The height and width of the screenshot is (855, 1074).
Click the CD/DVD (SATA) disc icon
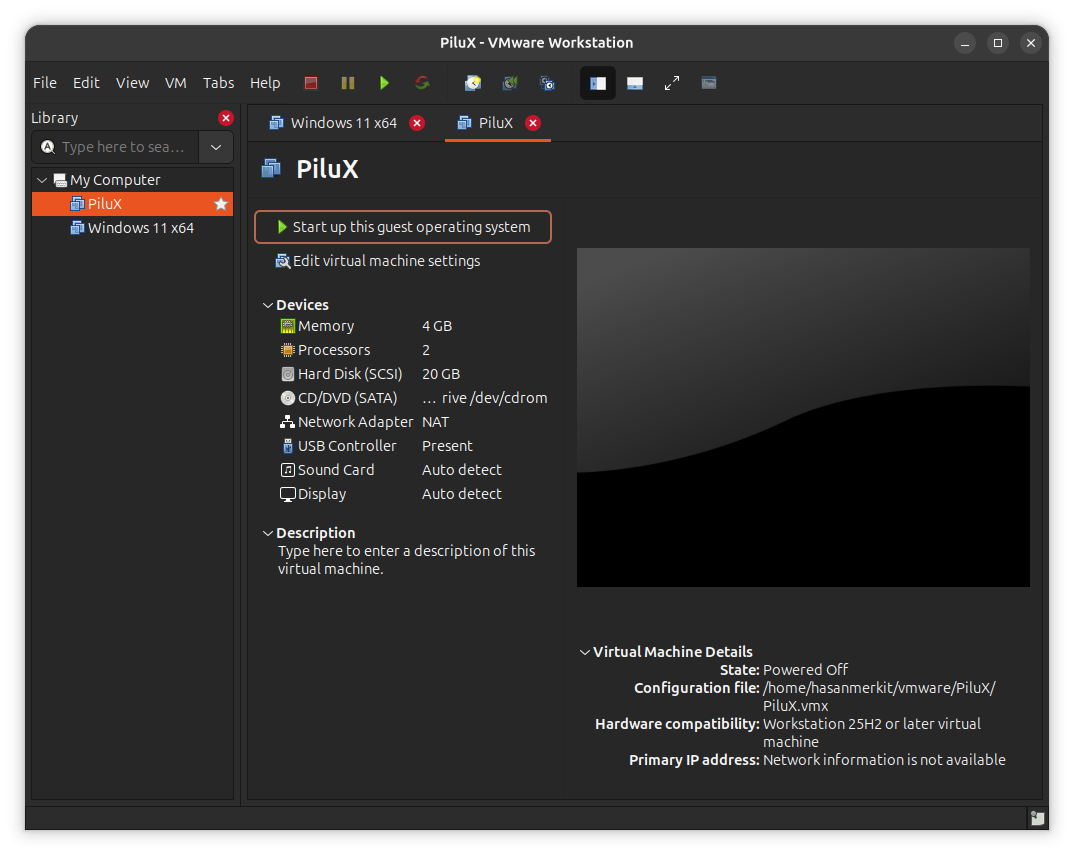click(x=288, y=398)
